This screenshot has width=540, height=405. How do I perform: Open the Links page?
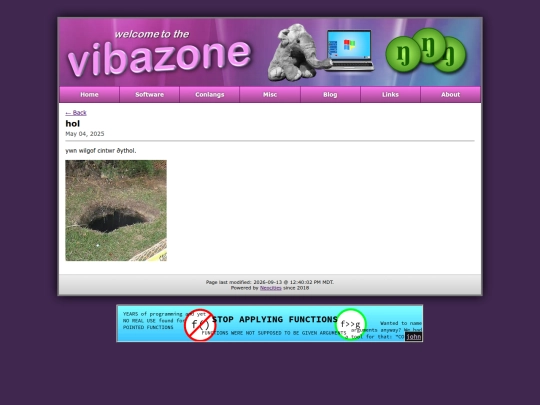tap(390, 94)
